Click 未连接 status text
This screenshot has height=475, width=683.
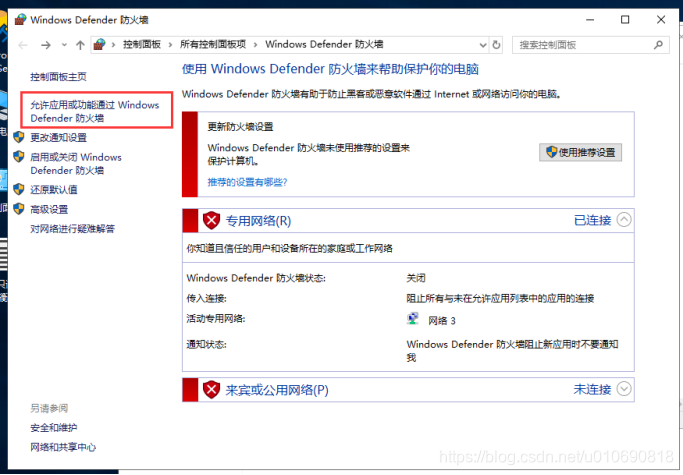(x=593, y=389)
